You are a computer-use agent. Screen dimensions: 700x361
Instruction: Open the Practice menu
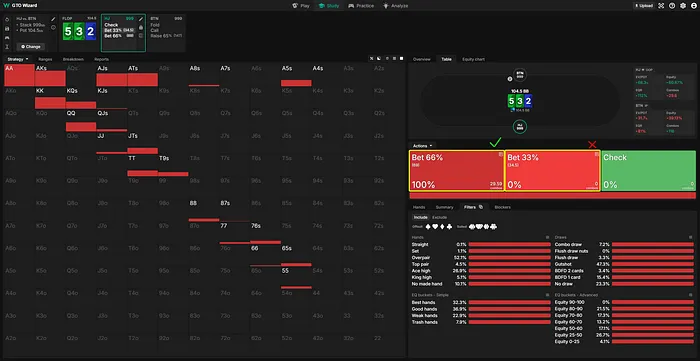361,6
